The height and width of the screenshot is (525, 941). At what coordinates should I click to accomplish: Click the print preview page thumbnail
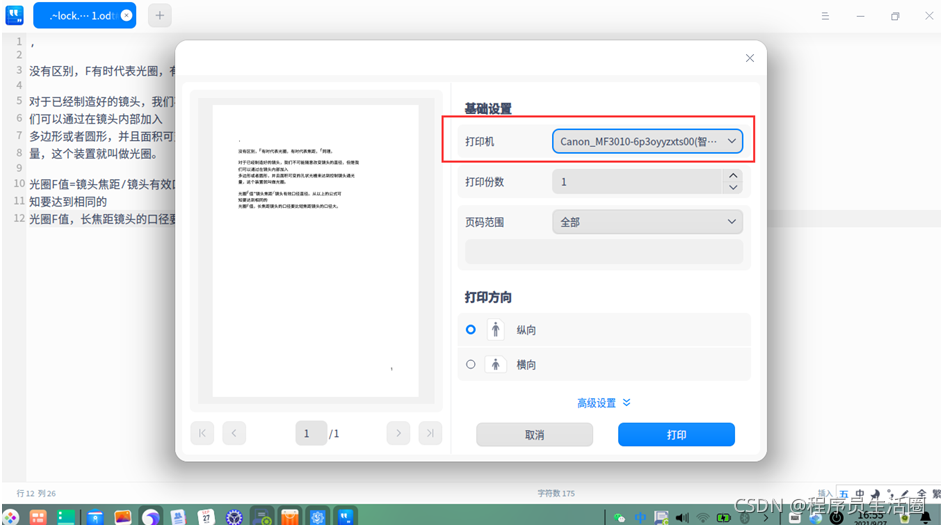pos(316,251)
